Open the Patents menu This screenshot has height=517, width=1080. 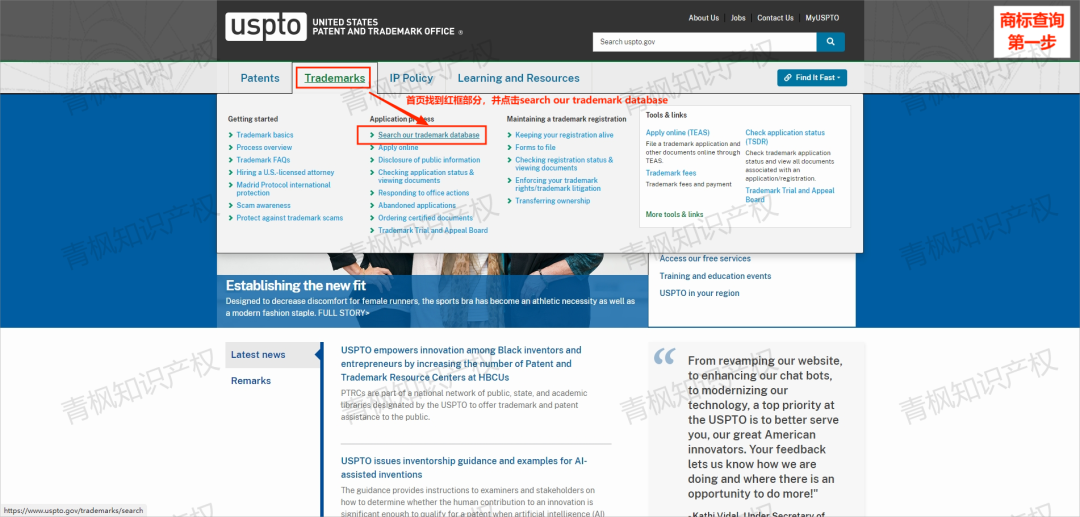260,78
